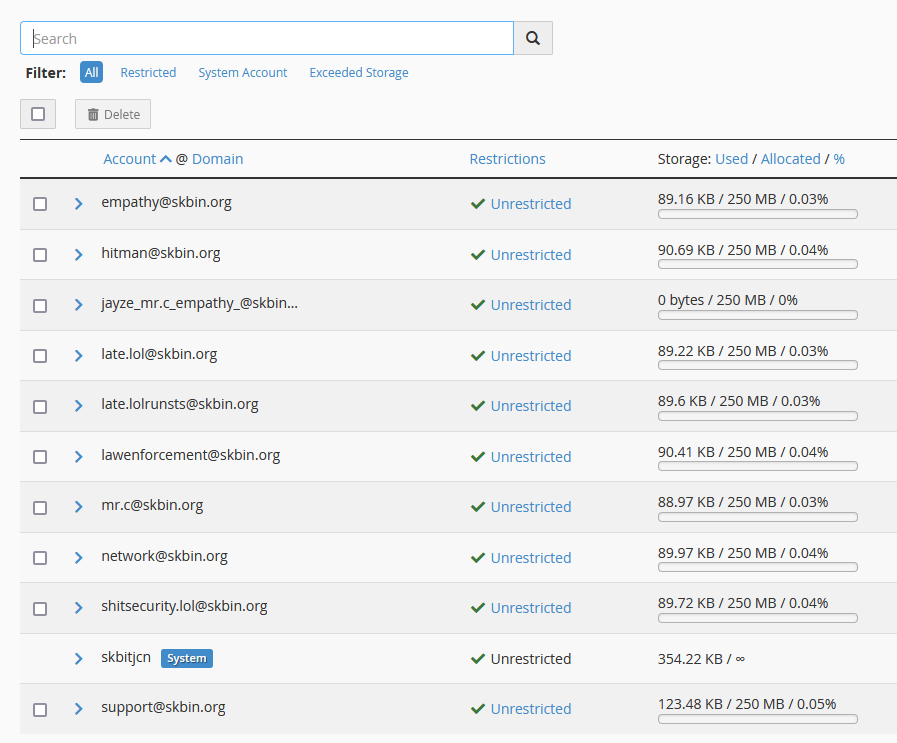Viewport: 897px width, 743px height.
Task: Select the lawenforcement@skbin.org checkbox
Action: (x=40, y=457)
